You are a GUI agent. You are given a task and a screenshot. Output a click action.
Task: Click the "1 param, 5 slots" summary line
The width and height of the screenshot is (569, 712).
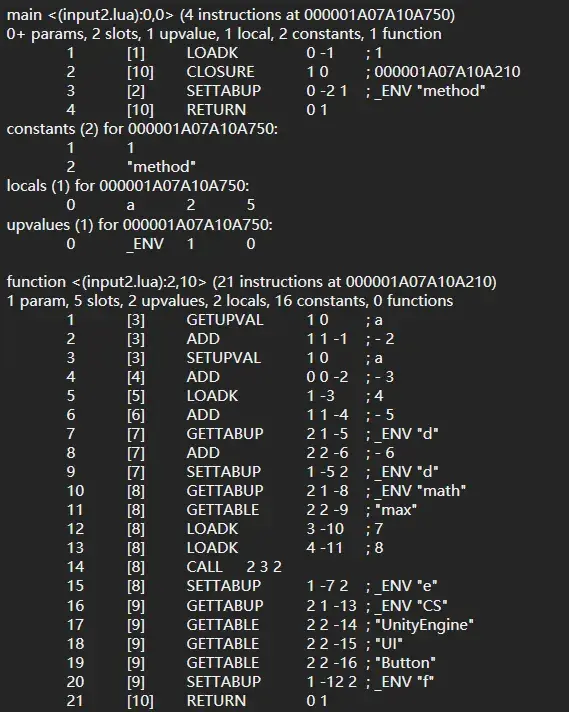230,301
